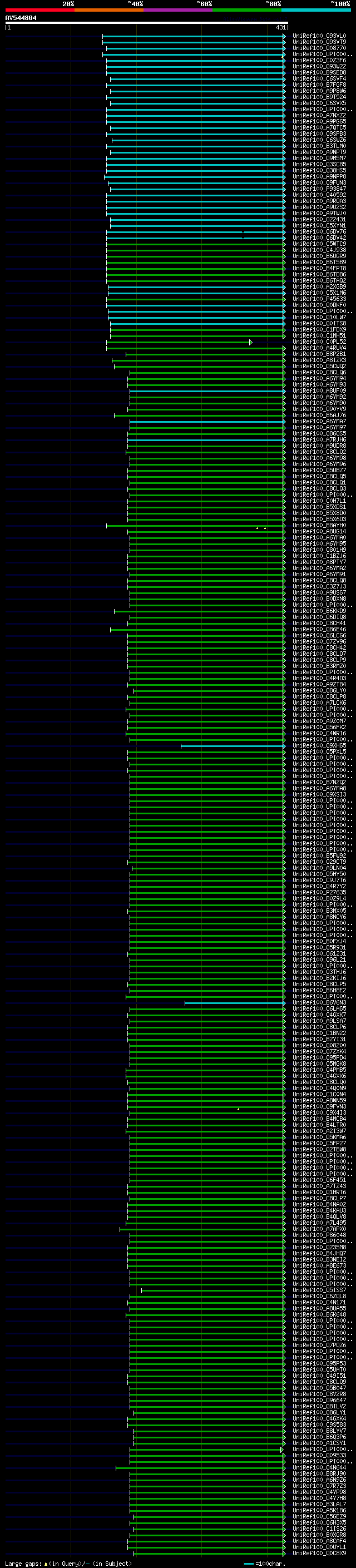This screenshot has height=1568, width=356.
Task: Select the label UniRef100_C0Z3F6
Action: pyautogui.click(x=319, y=60)
